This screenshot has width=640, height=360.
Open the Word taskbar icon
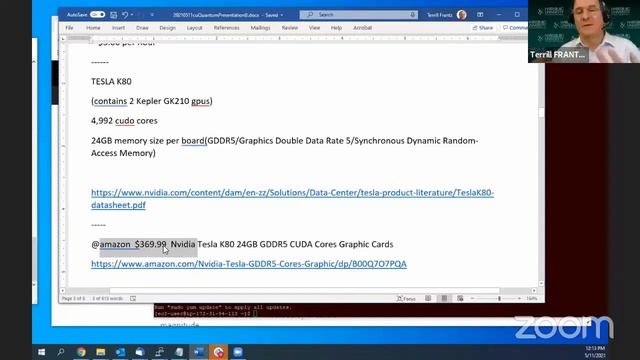pyautogui.click(x=199, y=352)
